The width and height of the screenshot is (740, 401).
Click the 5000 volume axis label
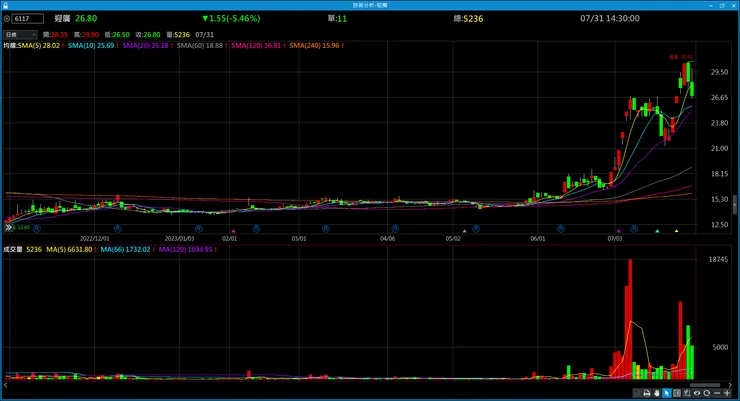tap(720, 347)
